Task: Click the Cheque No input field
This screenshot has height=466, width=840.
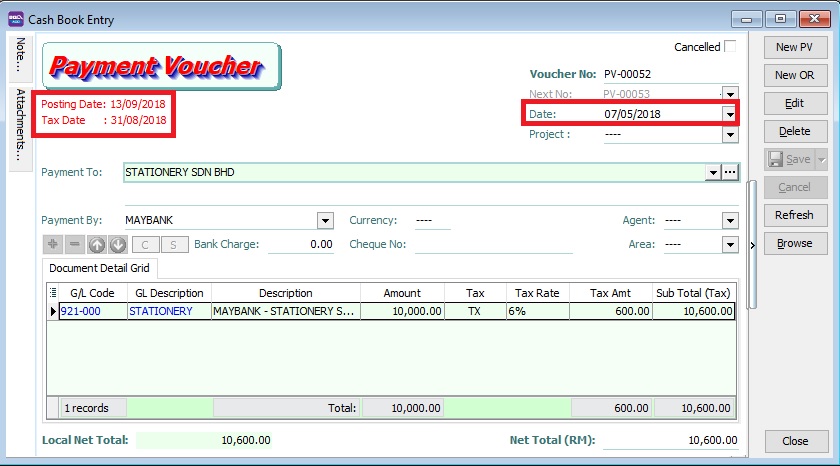Action: pos(493,244)
